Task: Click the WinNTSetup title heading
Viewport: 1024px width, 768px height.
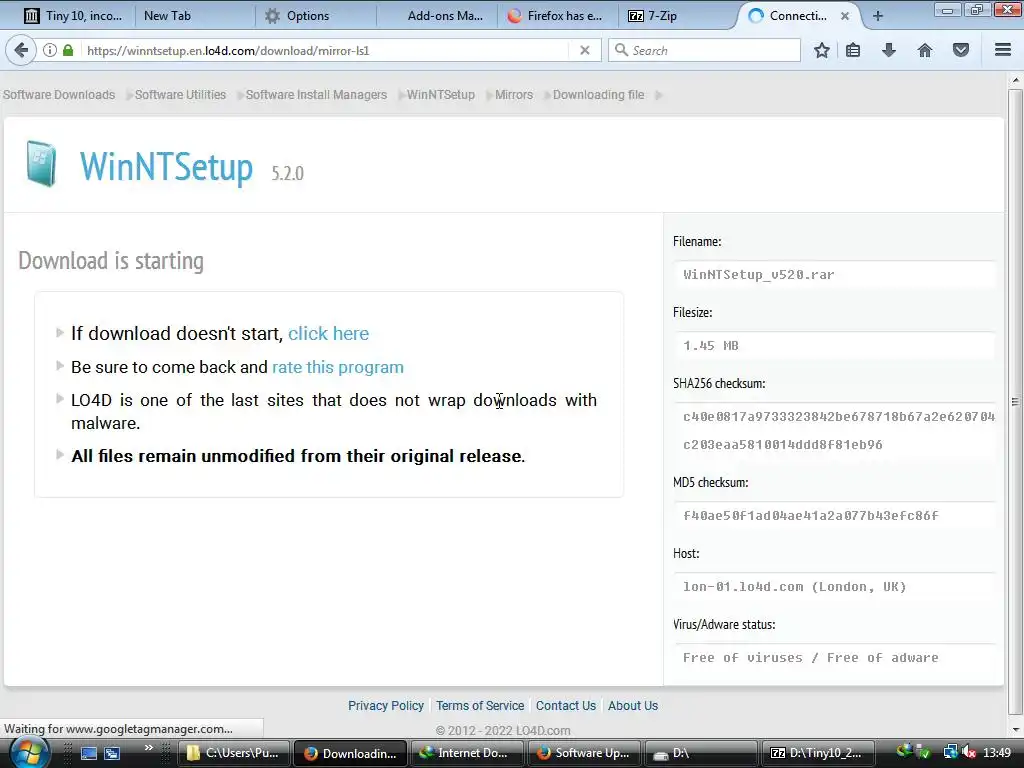Action: click(x=167, y=167)
